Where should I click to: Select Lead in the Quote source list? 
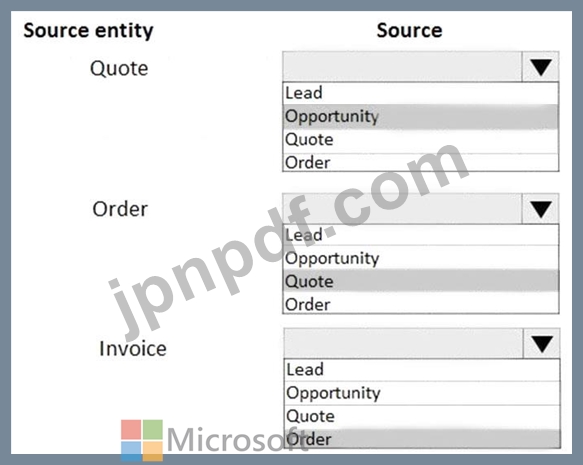click(x=421, y=93)
